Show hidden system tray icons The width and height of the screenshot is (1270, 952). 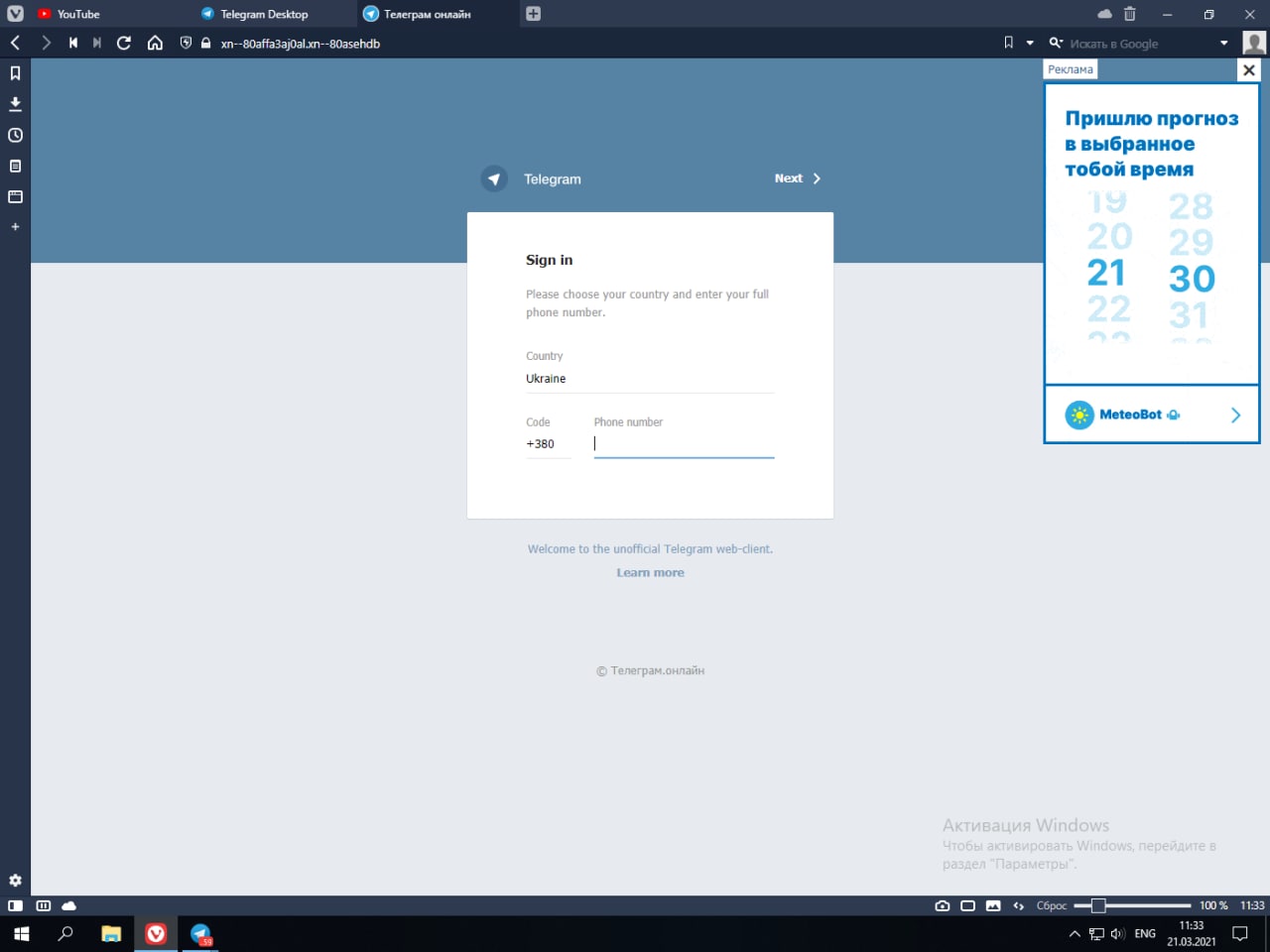coord(1074,933)
